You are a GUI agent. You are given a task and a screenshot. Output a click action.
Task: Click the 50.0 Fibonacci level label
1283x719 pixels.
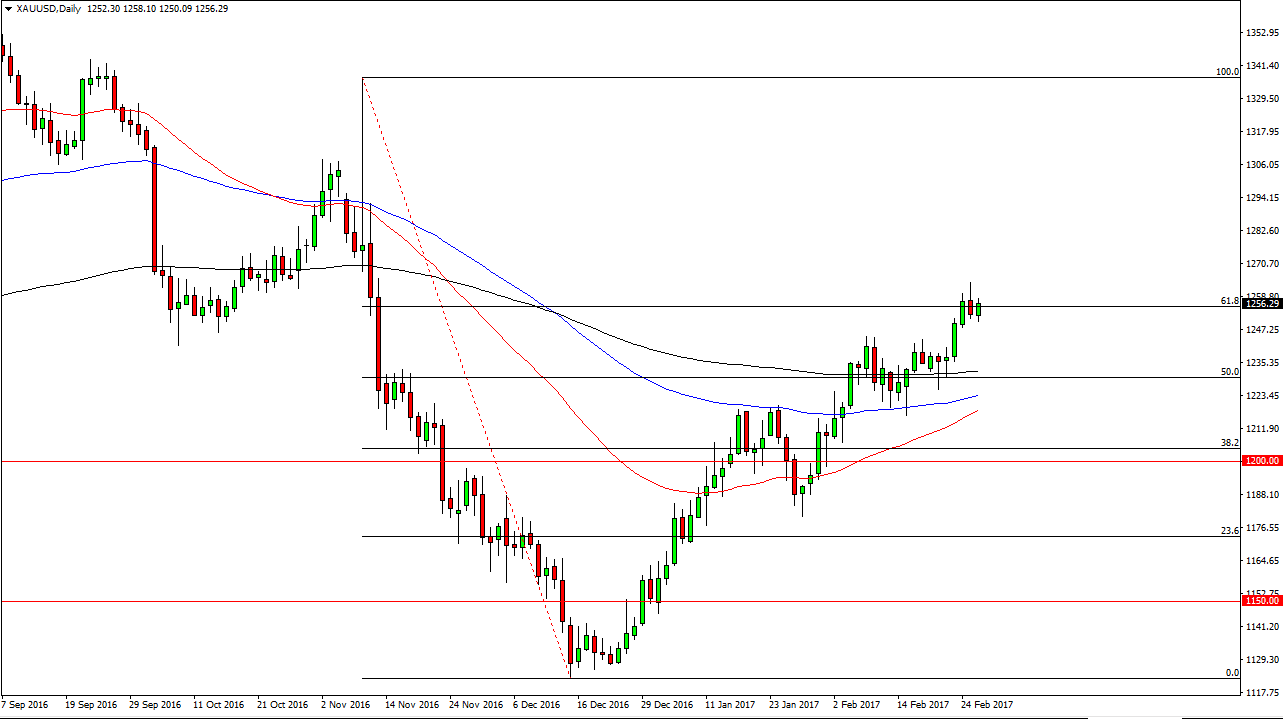[1230, 371]
